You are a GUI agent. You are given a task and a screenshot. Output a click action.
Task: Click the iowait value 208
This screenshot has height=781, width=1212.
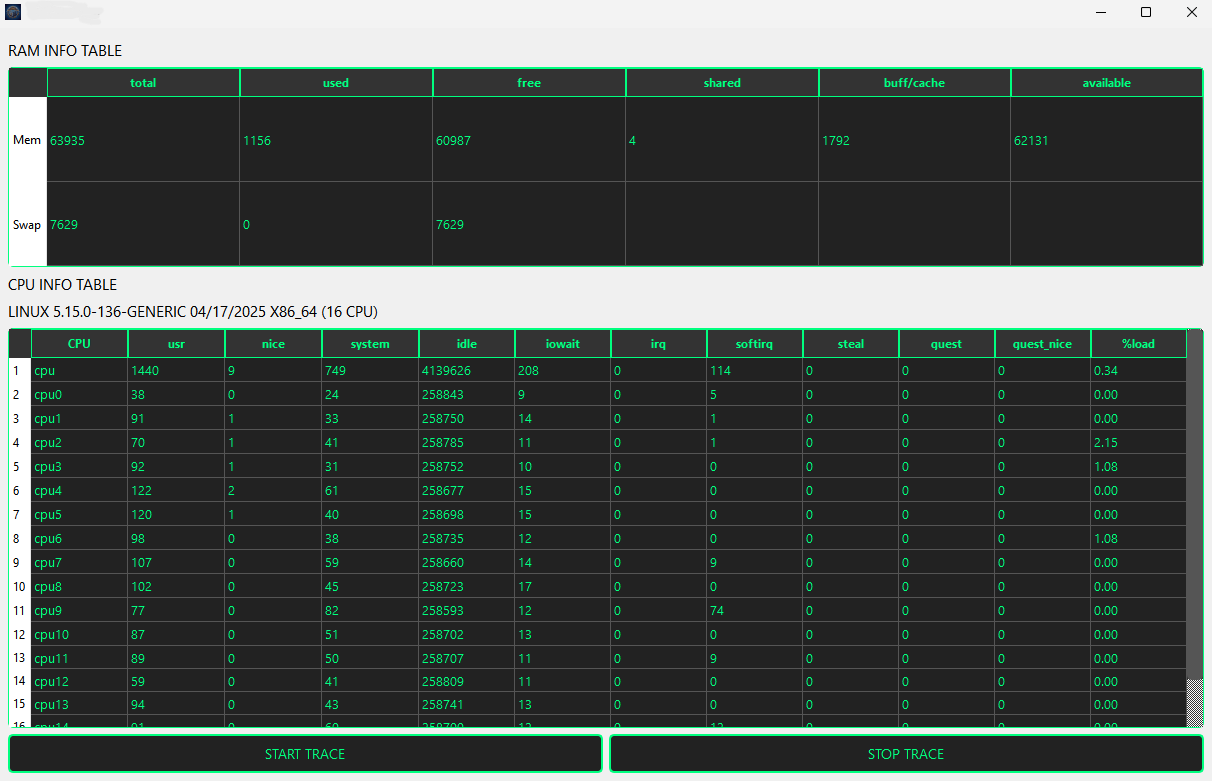click(x=562, y=370)
